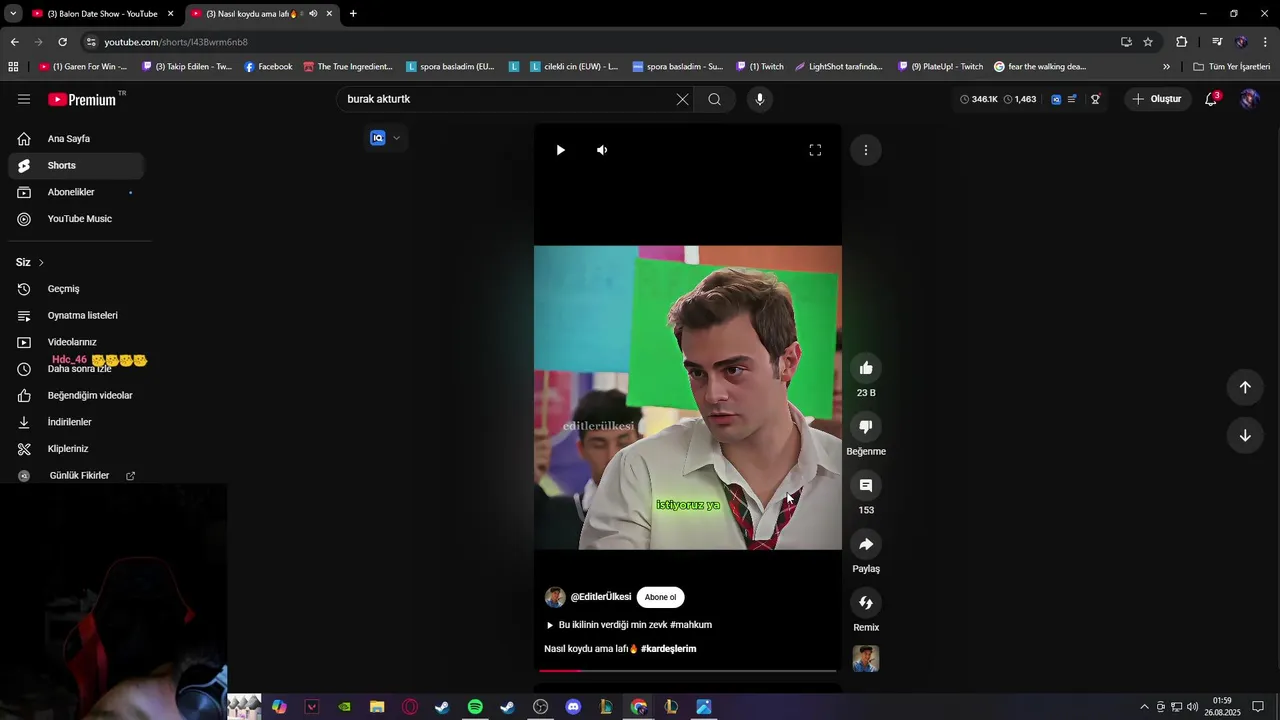Image resolution: width=1280 pixels, height=720 pixels.
Task: Open Beğendiğim videolar liked videos
Action: [x=76, y=395]
